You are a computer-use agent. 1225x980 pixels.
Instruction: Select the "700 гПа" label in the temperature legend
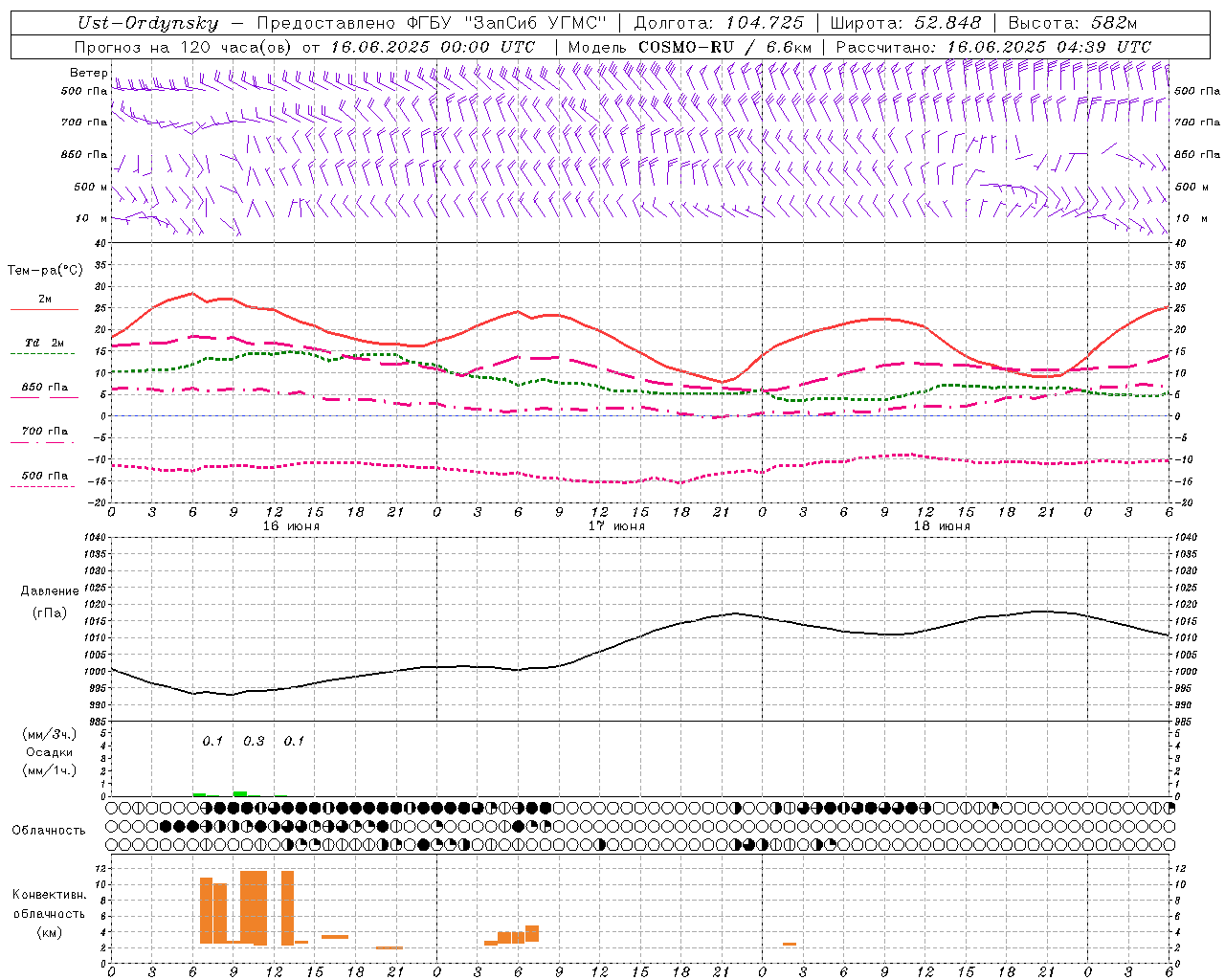pos(44,431)
